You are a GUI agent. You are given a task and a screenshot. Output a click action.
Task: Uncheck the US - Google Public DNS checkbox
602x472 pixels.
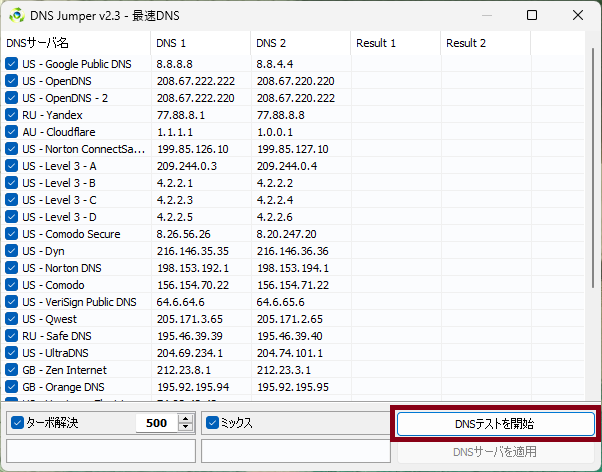click(x=12, y=64)
